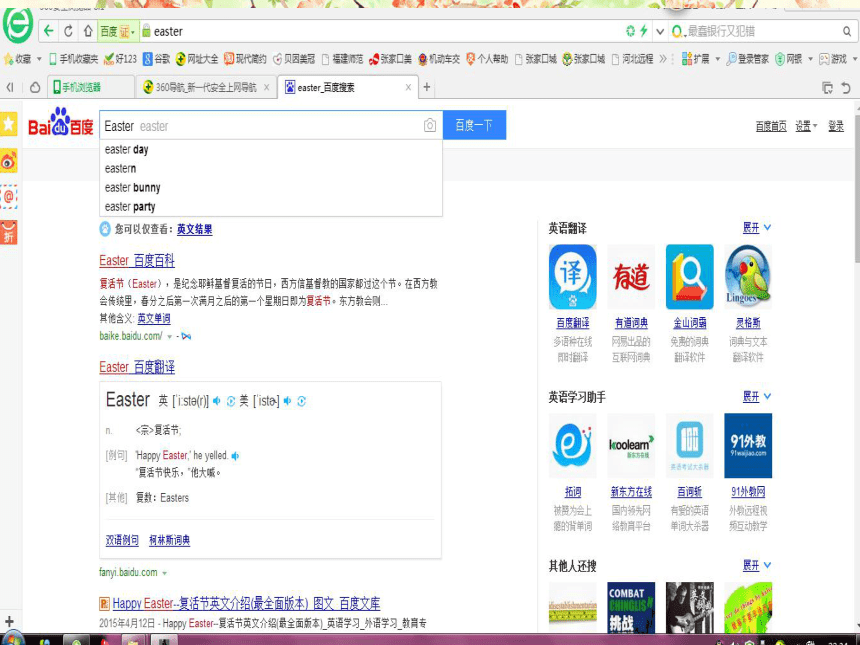Expand the 其他人还搜 section with 展开
860x645 pixels.
coord(757,565)
